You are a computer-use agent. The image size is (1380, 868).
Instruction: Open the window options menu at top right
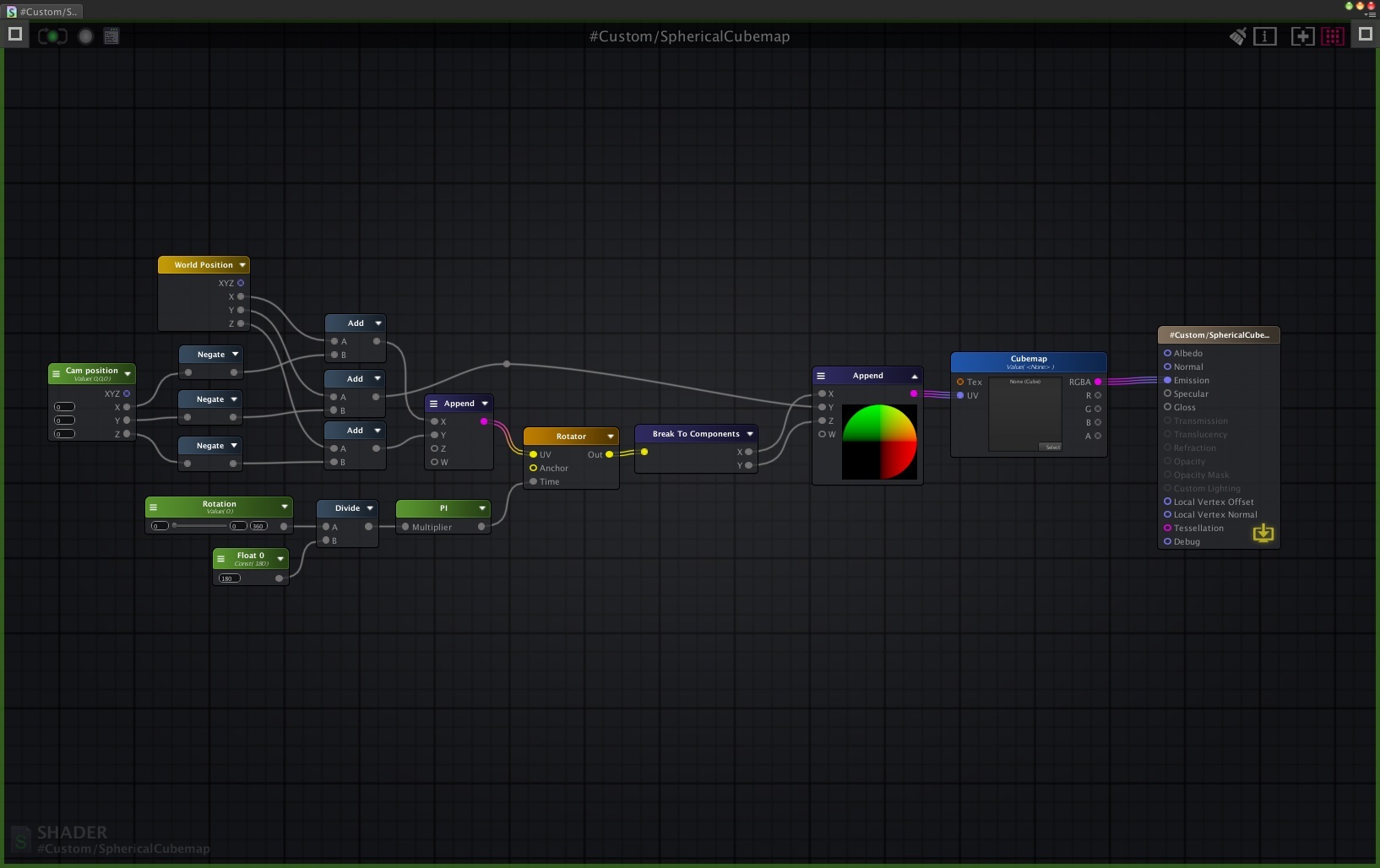(1369, 14)
